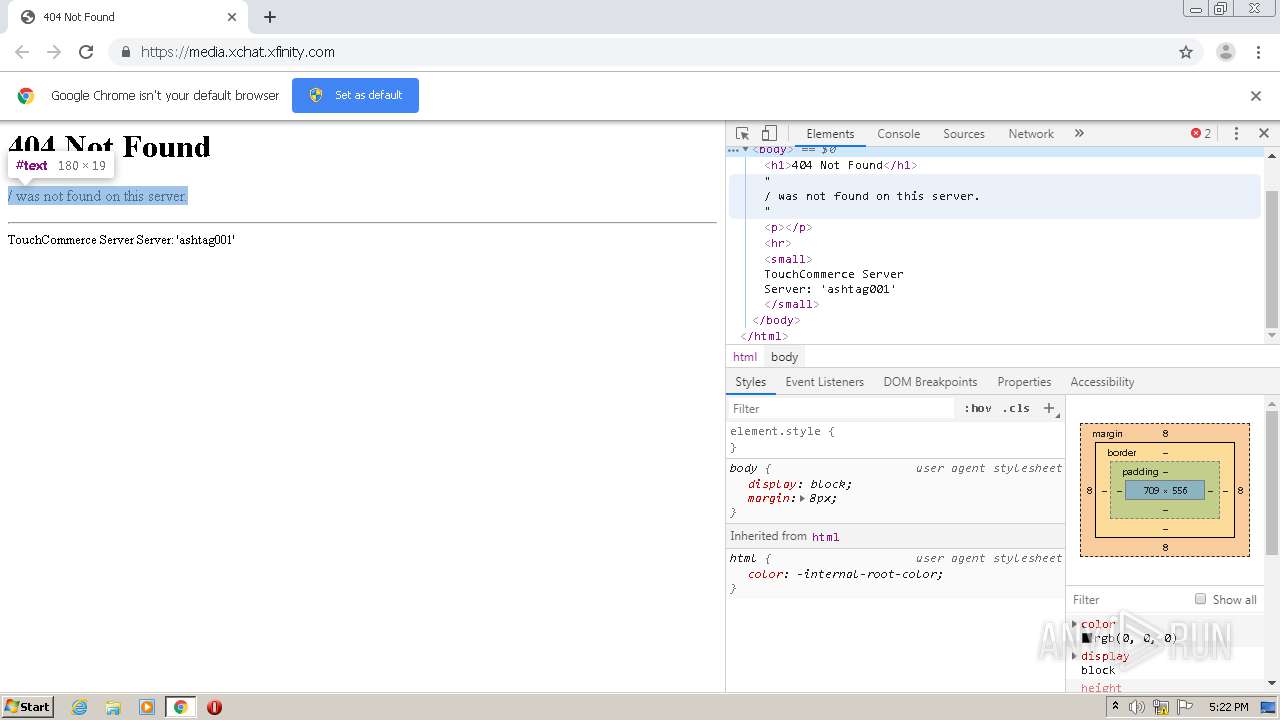Show more DevTools panels
The height and width of the screenshot is (720, 1280).
[x=1079, y=133]
